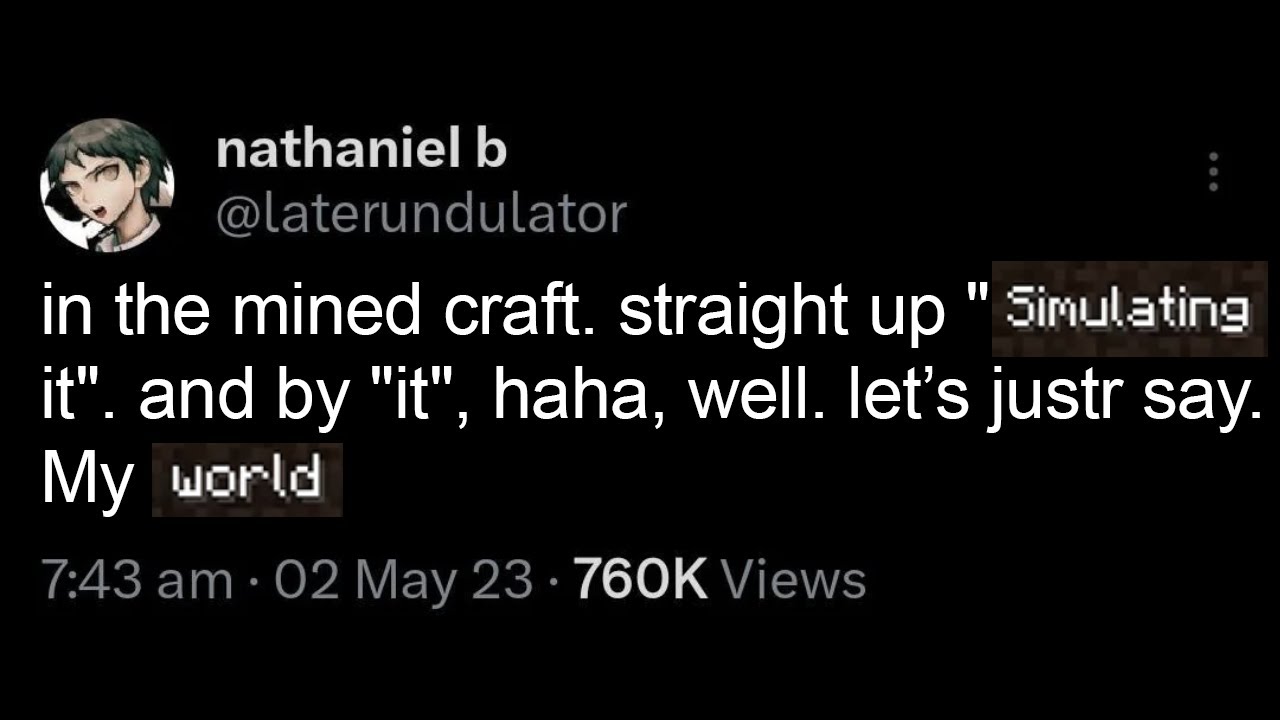This screenshot has width=1280, height=720.
Task: Click the pixelated "Simulating" Minecraft text image
Action: tap(1129, 309)
